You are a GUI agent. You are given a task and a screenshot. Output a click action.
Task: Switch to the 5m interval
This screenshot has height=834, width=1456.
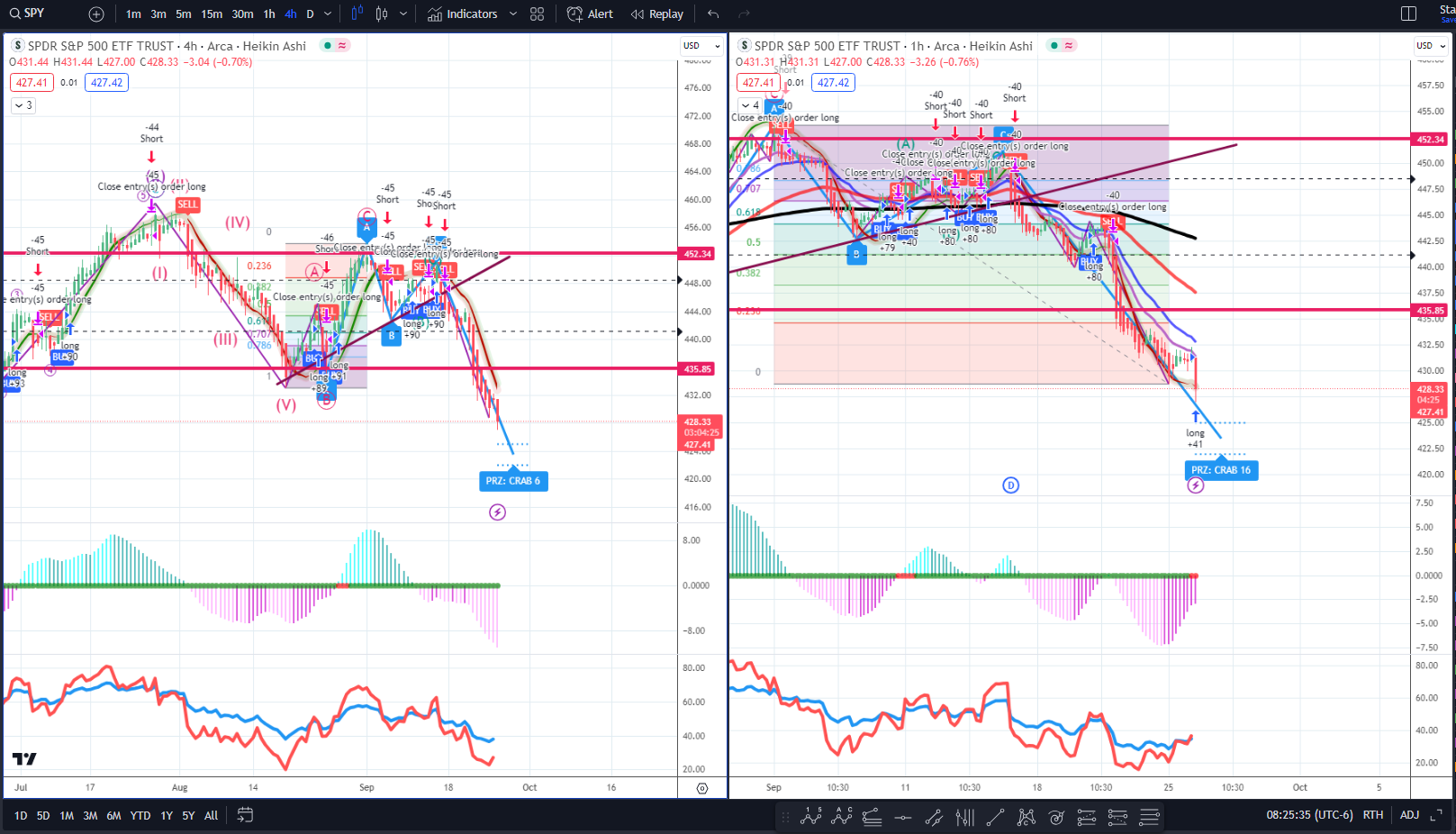coord(184,14)
